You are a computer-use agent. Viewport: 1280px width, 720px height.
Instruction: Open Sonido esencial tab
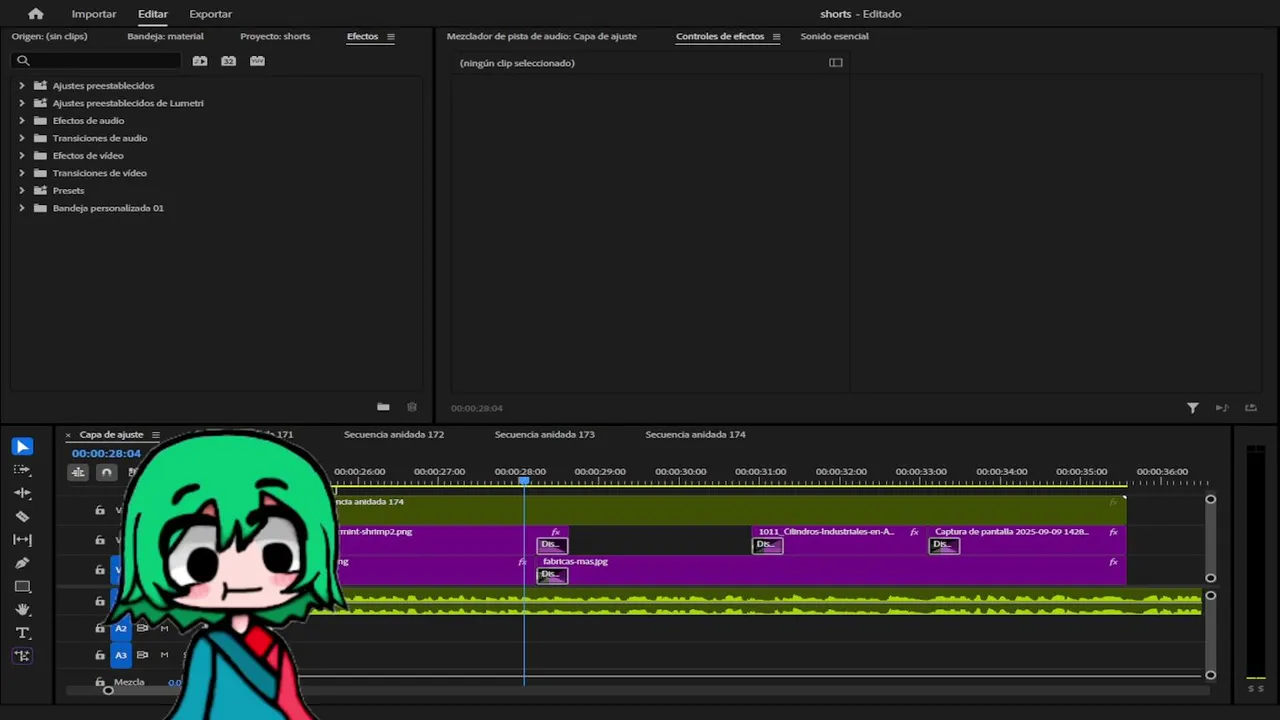tap(834, 36)
